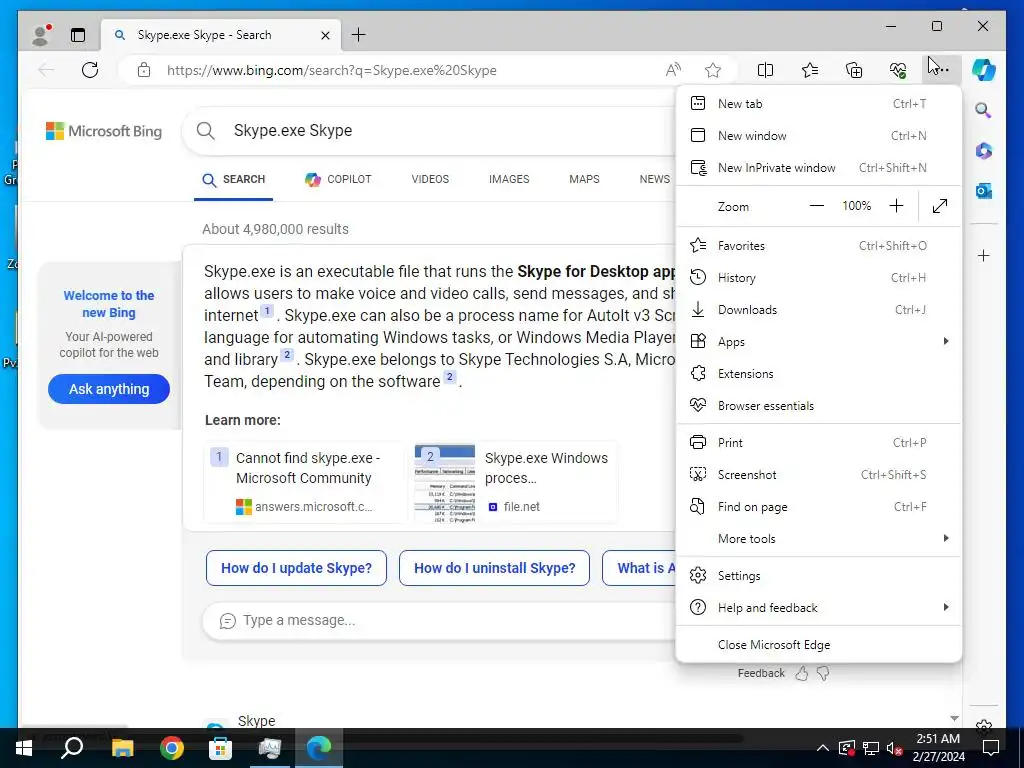
Task: Open the tab actions menu icon
Action: click(x=78, y=35)
